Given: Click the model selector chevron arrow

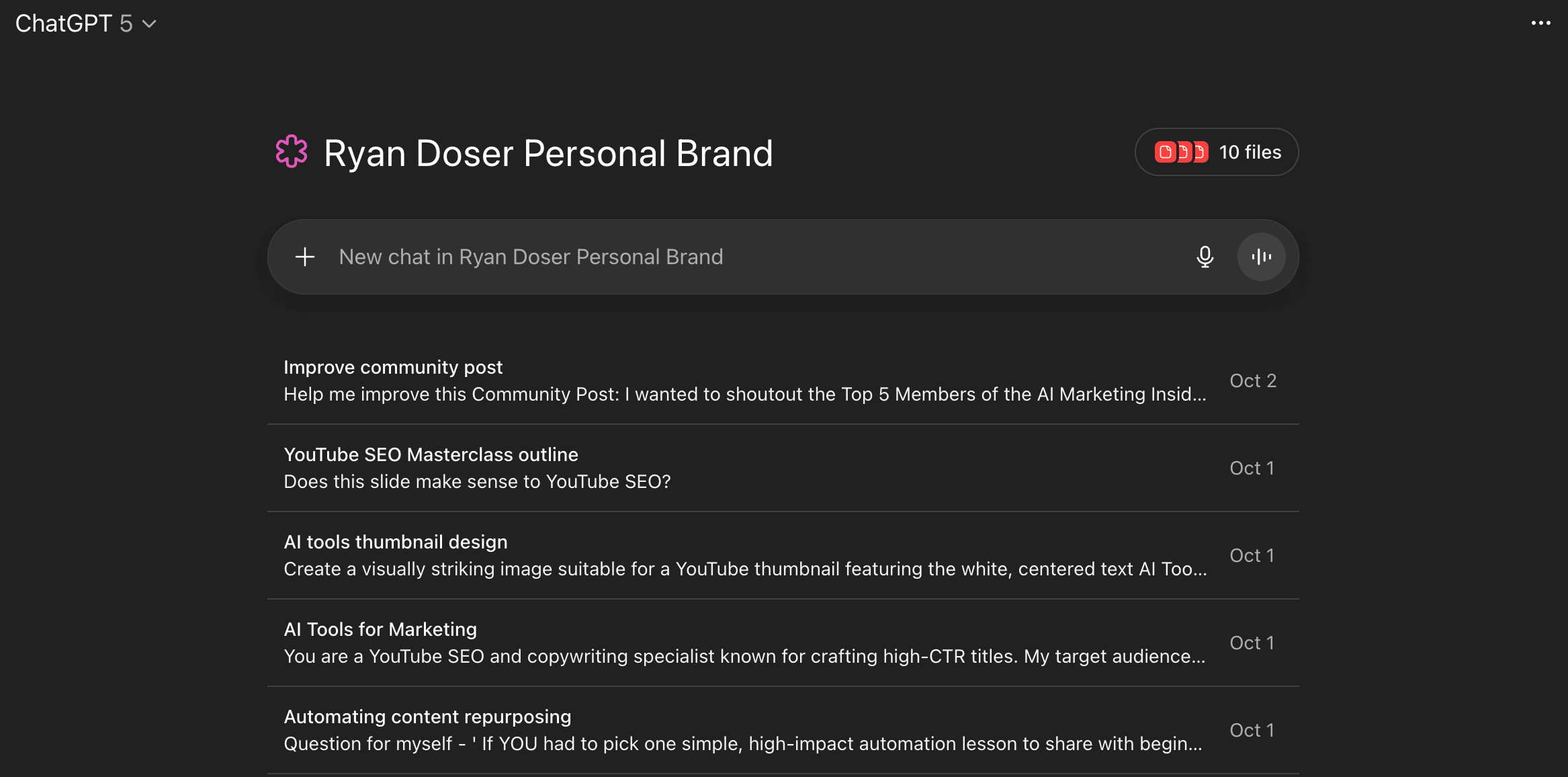Looking at the screenshot, I should tap(150, 24).
